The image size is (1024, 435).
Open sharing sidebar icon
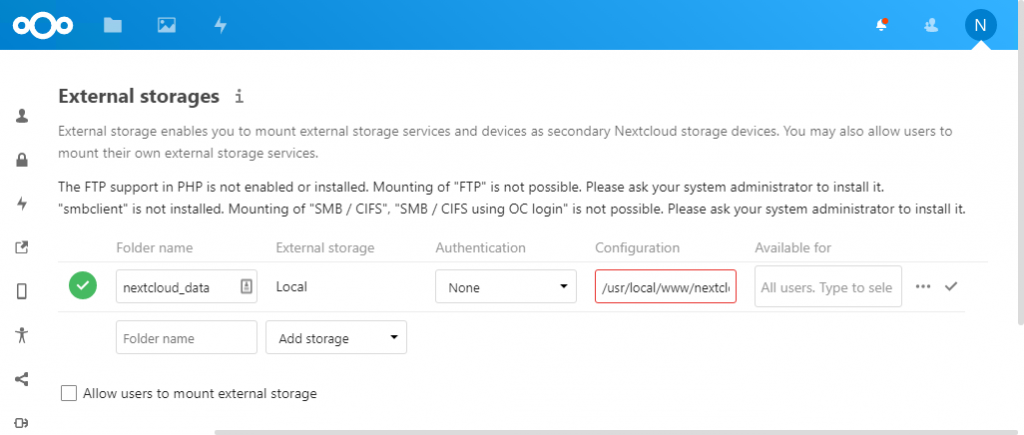tap(22, 379)
